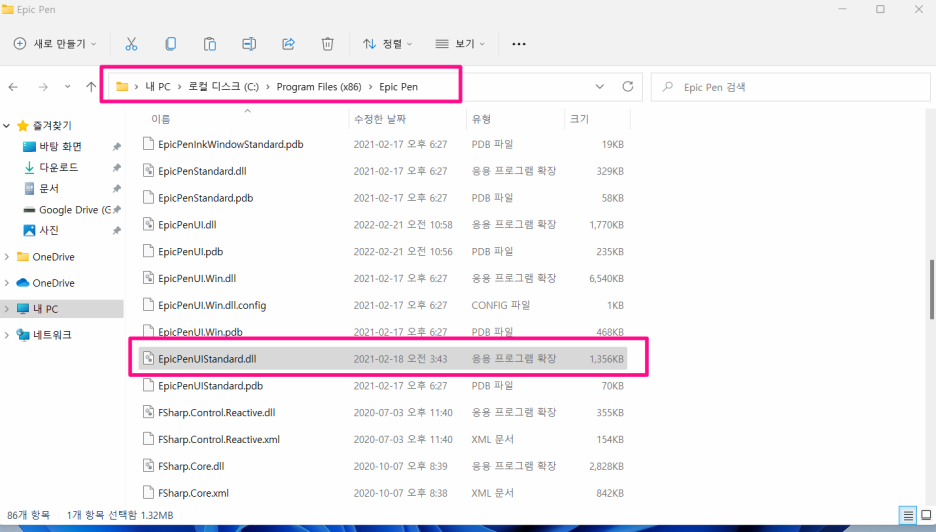This screenshot has width=936, height=532.
Task: Click Program Files (x86) breadcrumb
Action: click(x=319, y=87)
